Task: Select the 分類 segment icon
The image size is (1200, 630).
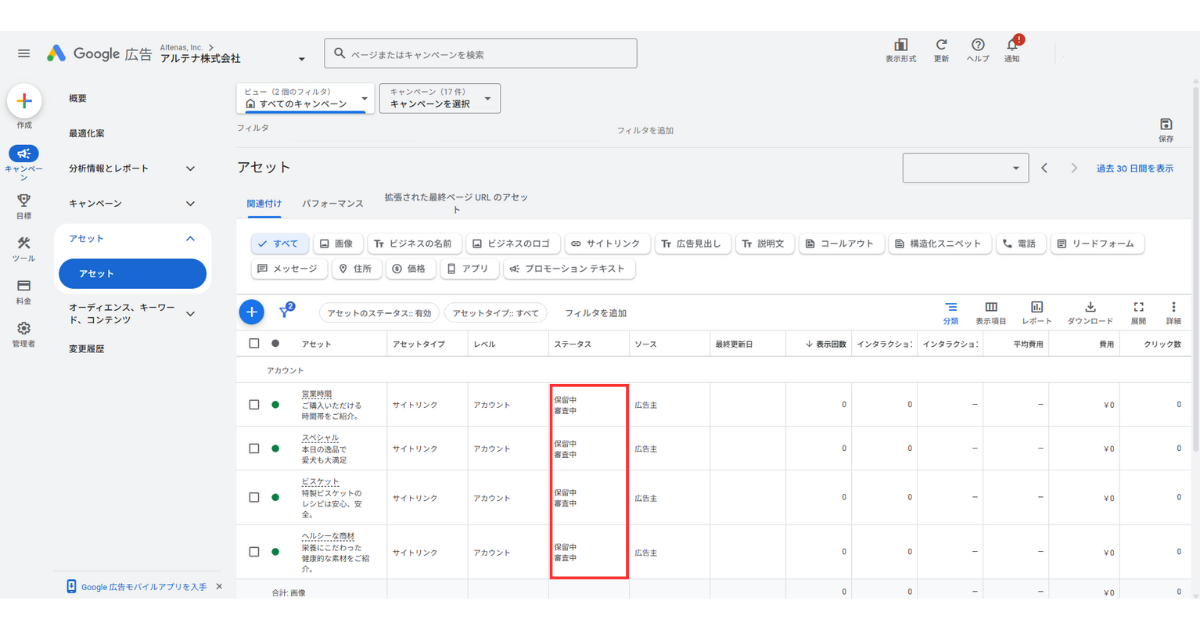Action: click(951, 307)
